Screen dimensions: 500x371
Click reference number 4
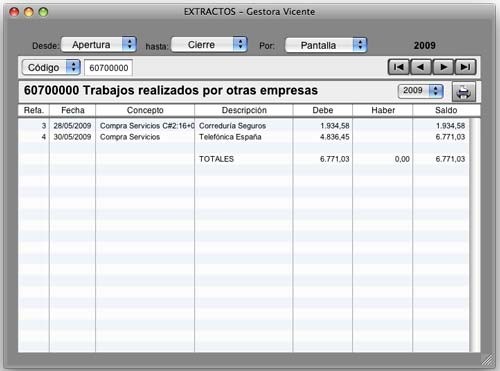coord(44,137)
